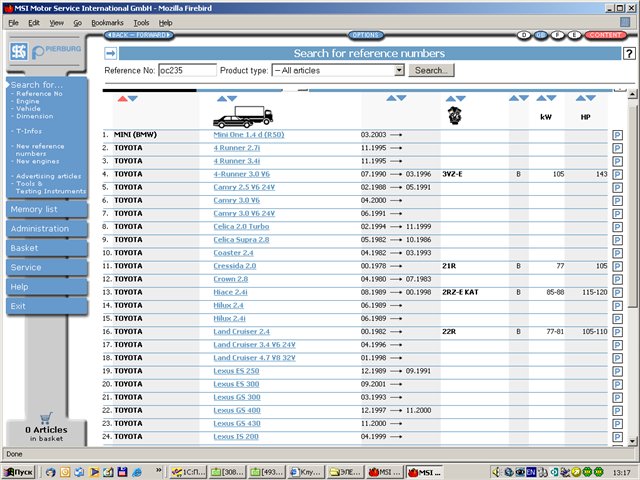
Task: Click the OPTIONS button
Action: click(366, 35)
